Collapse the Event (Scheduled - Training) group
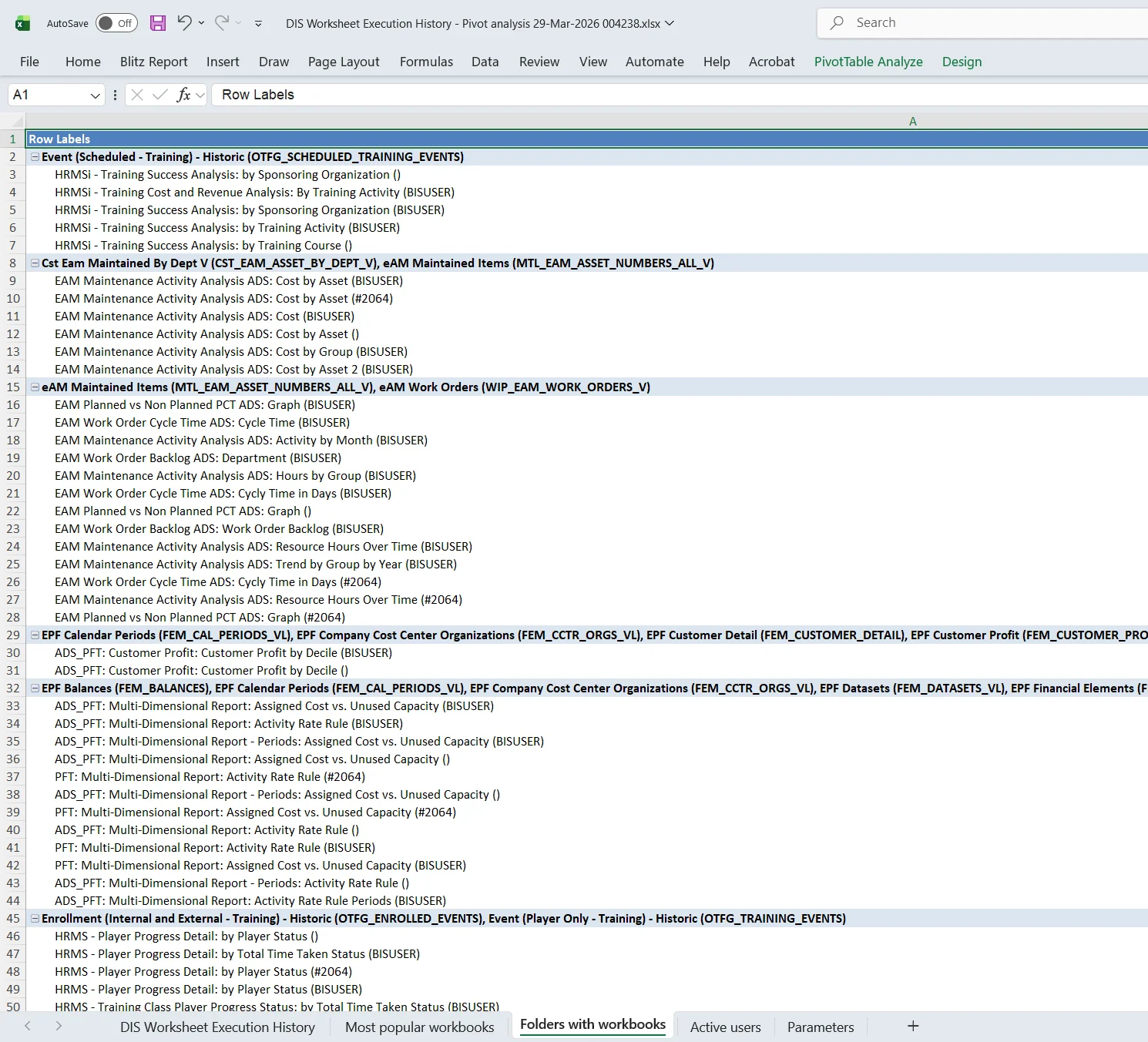 (x=35, y=156)
